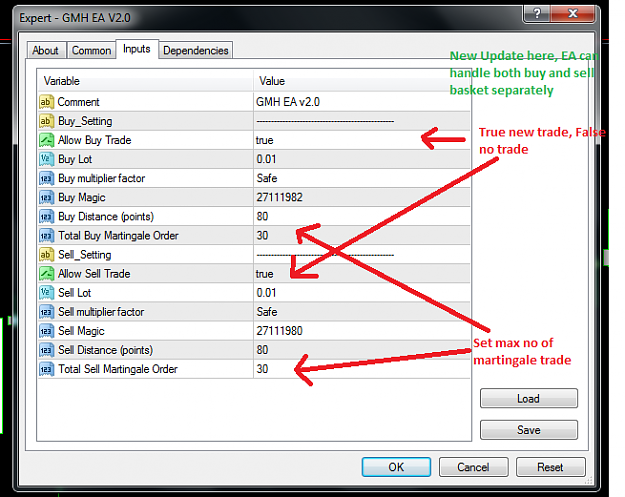Edit the Total Sell Martingale Order value 30

coord(262,369)
